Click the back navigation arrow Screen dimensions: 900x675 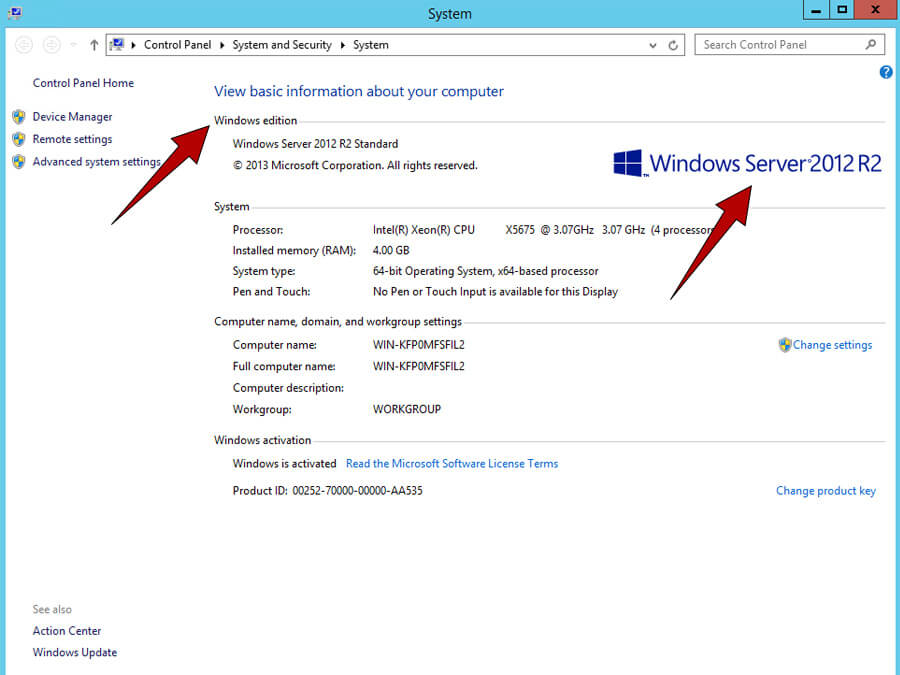tap(24, 45)
